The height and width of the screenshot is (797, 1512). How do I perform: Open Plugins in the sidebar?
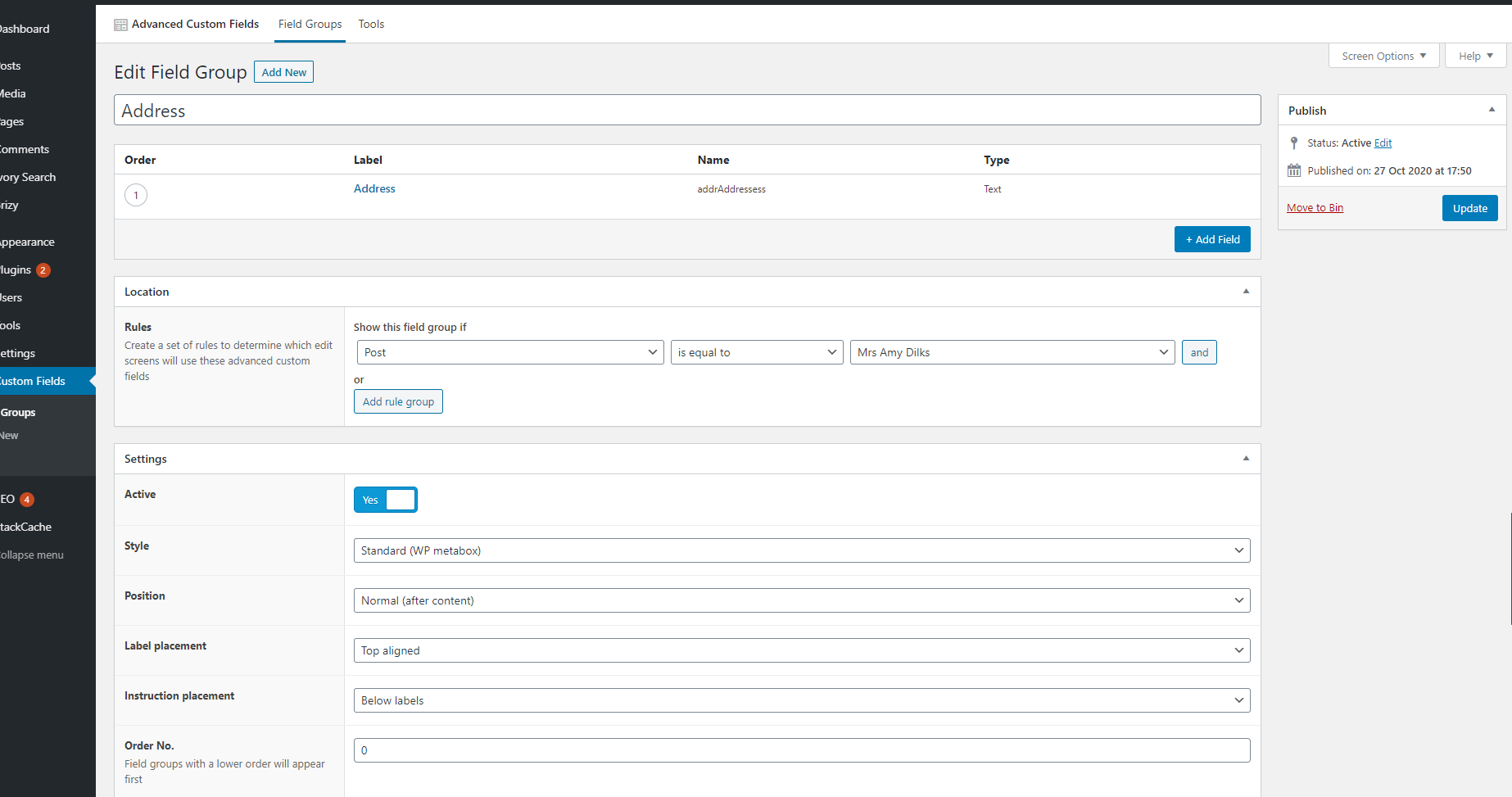(x=48, y=269)
